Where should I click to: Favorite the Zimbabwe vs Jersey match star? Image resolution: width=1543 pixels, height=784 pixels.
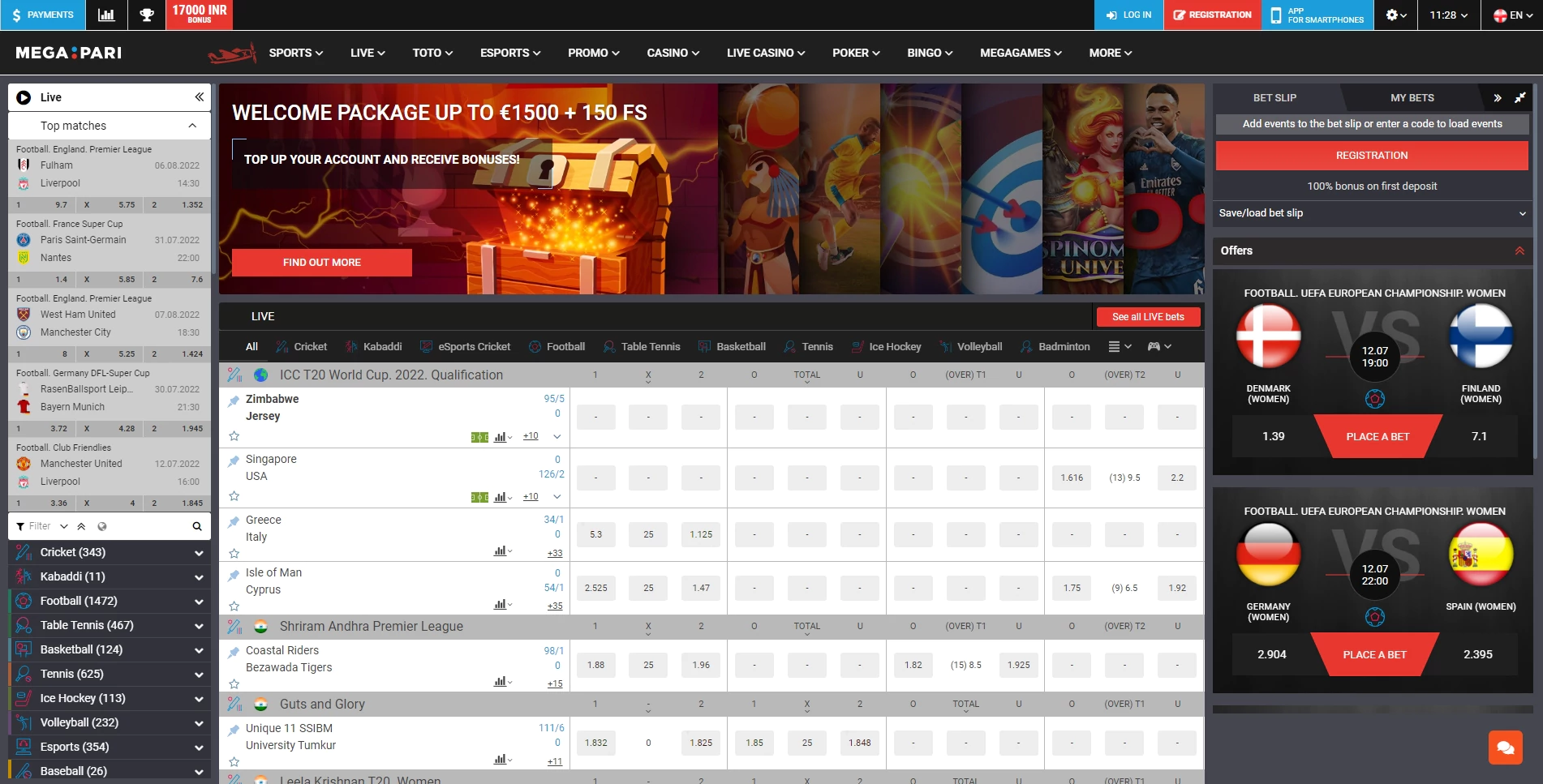234,436
